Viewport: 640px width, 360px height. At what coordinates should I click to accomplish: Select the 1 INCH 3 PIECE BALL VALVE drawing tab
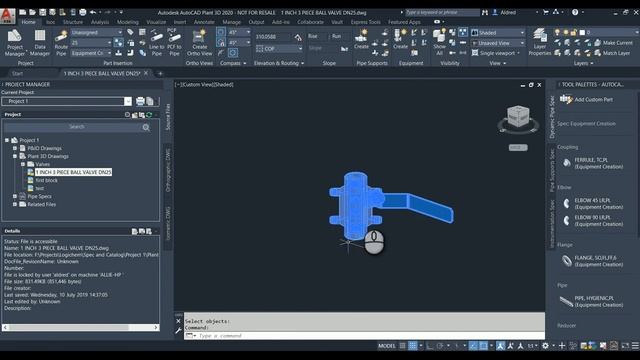[x=102, y=73]
